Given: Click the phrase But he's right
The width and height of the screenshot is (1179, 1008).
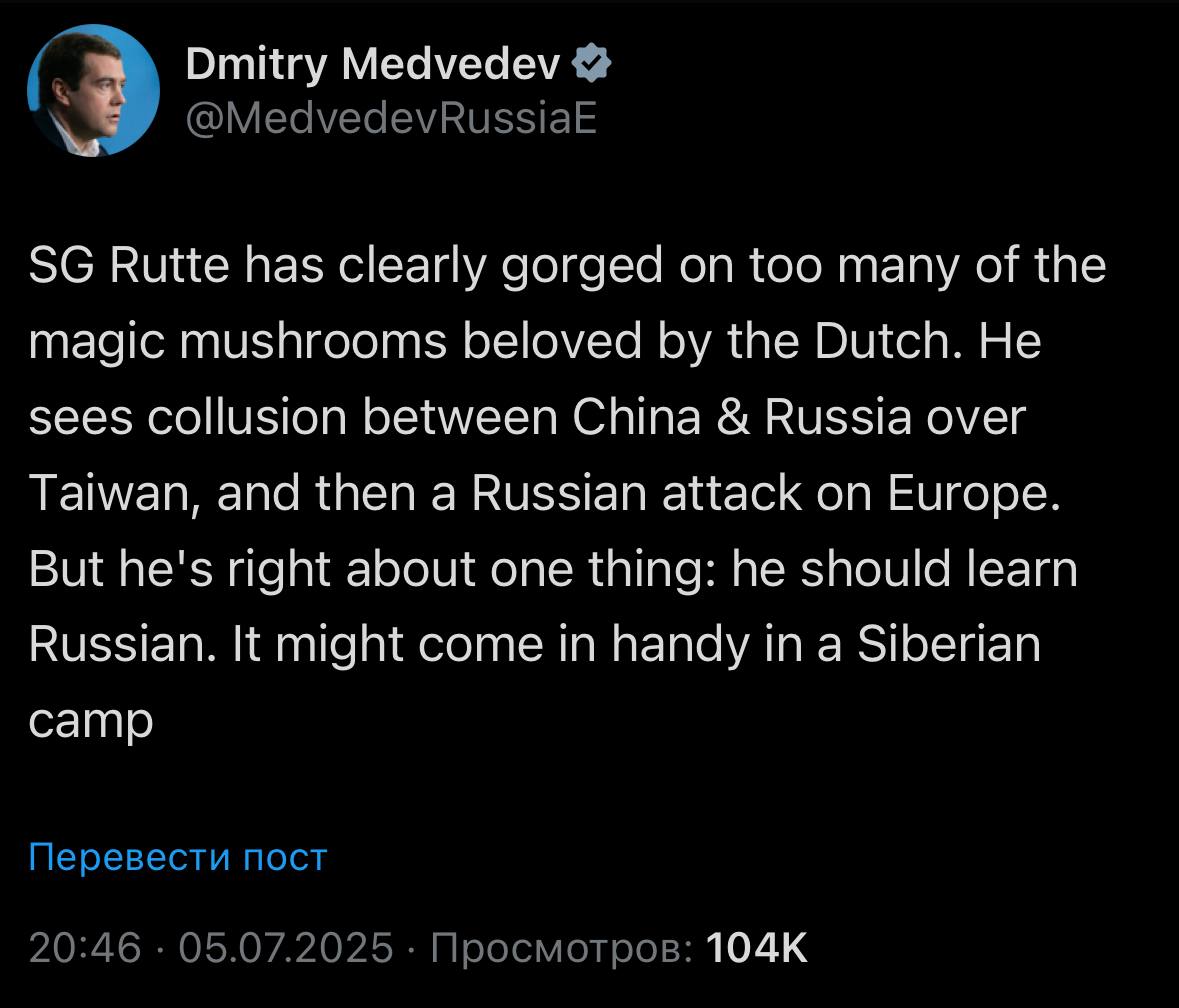Looking at the screenshot, I should [x=179, y=569].
